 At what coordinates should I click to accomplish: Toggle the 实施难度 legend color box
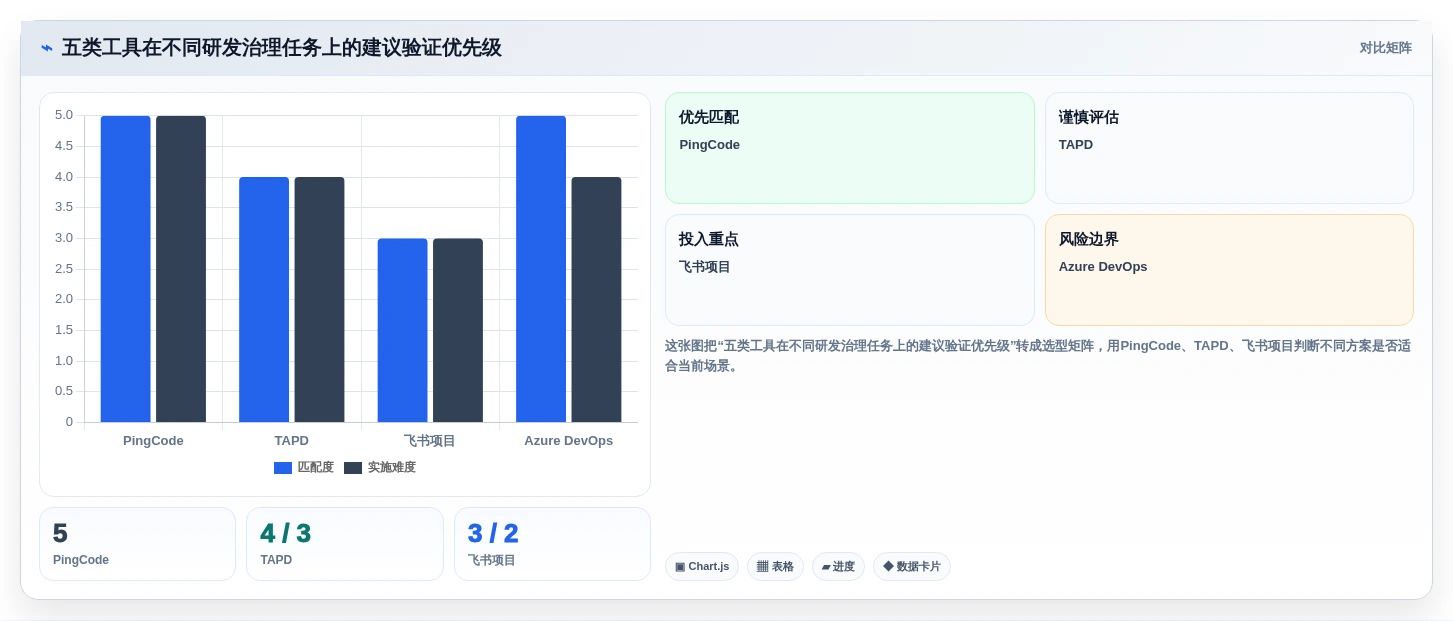pyautogui.click(x=353, y=468)
